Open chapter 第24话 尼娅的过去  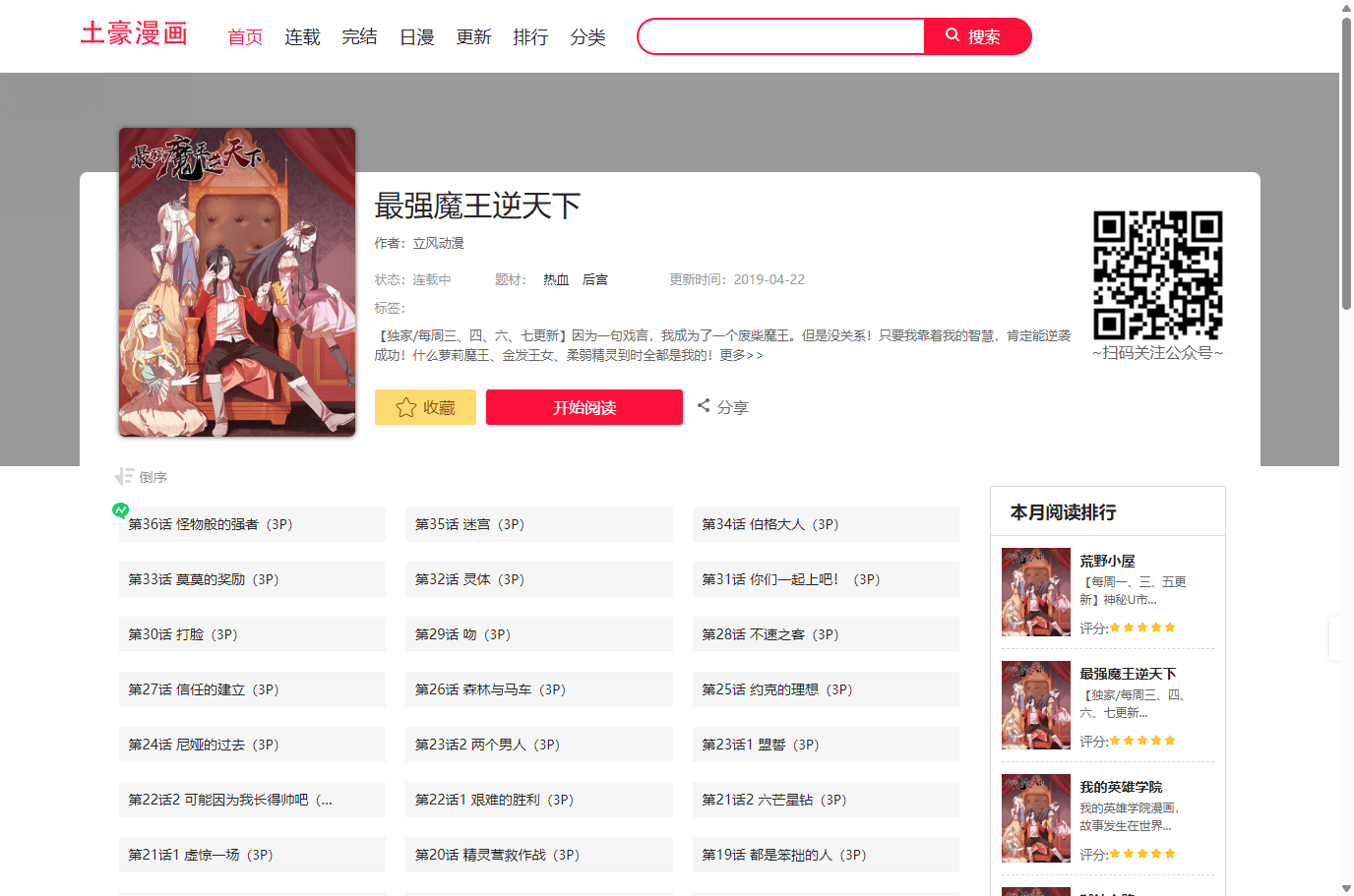(252, 745)
